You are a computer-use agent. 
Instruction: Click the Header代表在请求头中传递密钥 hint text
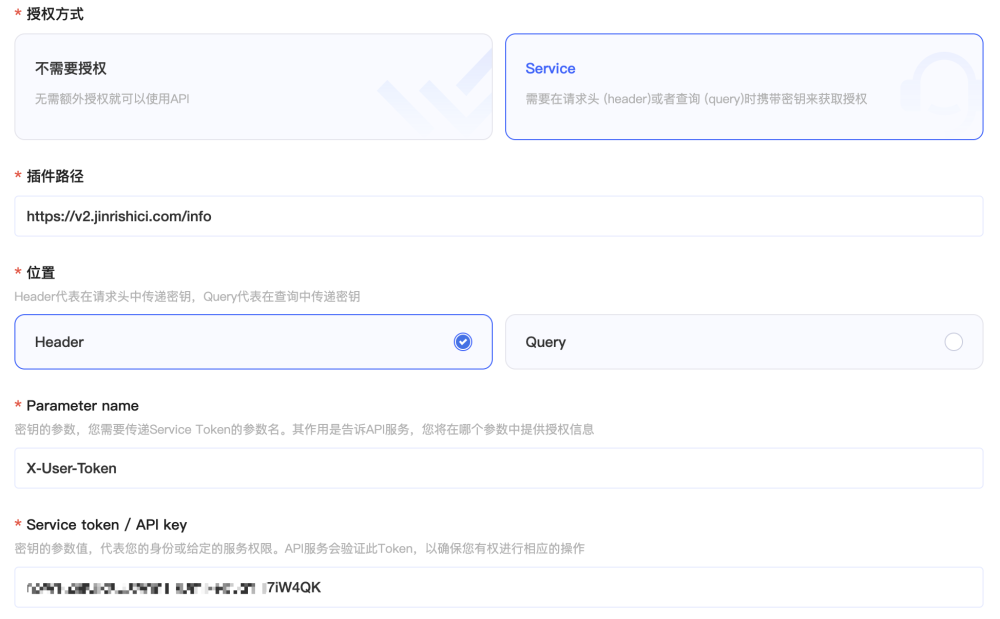tap(187, 296)
